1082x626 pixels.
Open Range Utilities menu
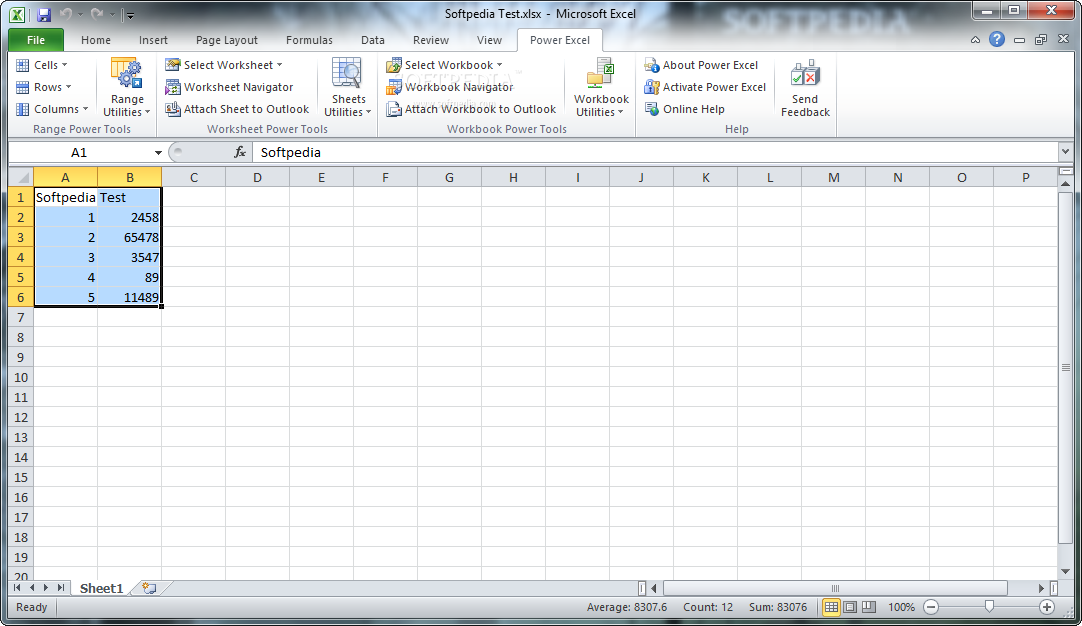click(x=127, y=88)
